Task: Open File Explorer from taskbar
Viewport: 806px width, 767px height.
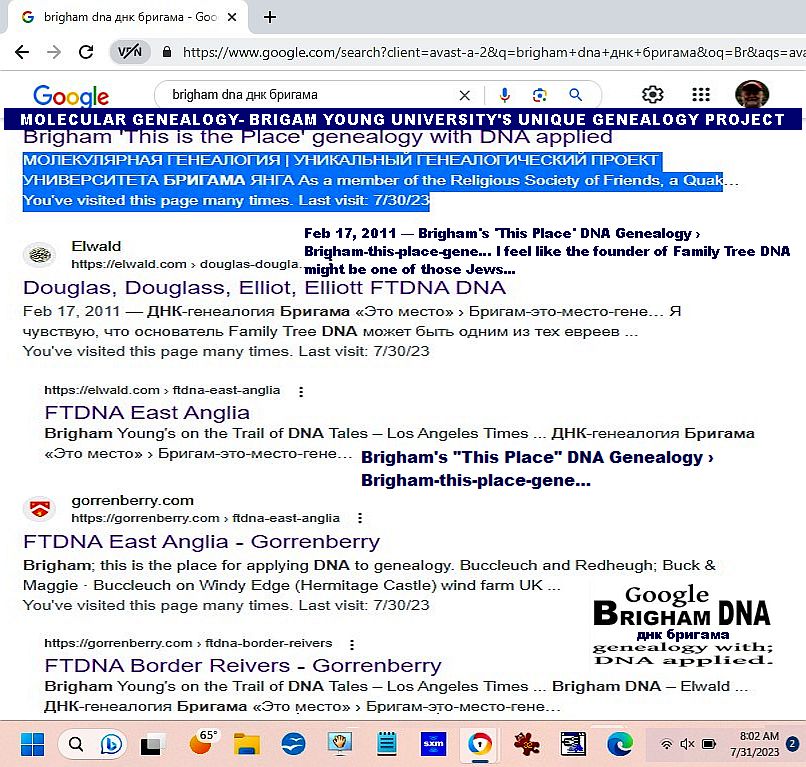Action: (x=247, y=744)
